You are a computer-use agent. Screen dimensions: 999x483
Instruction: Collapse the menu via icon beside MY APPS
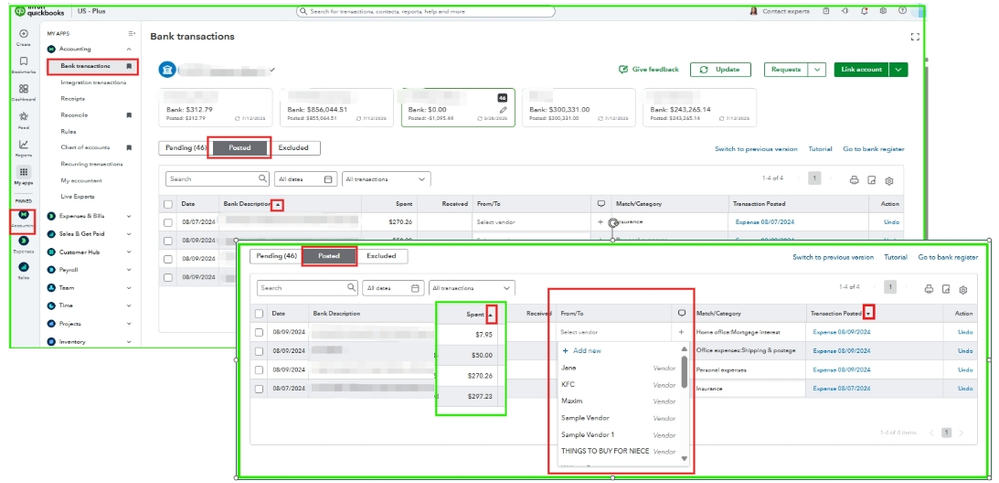pyautogui.click(x=132, y=33)
